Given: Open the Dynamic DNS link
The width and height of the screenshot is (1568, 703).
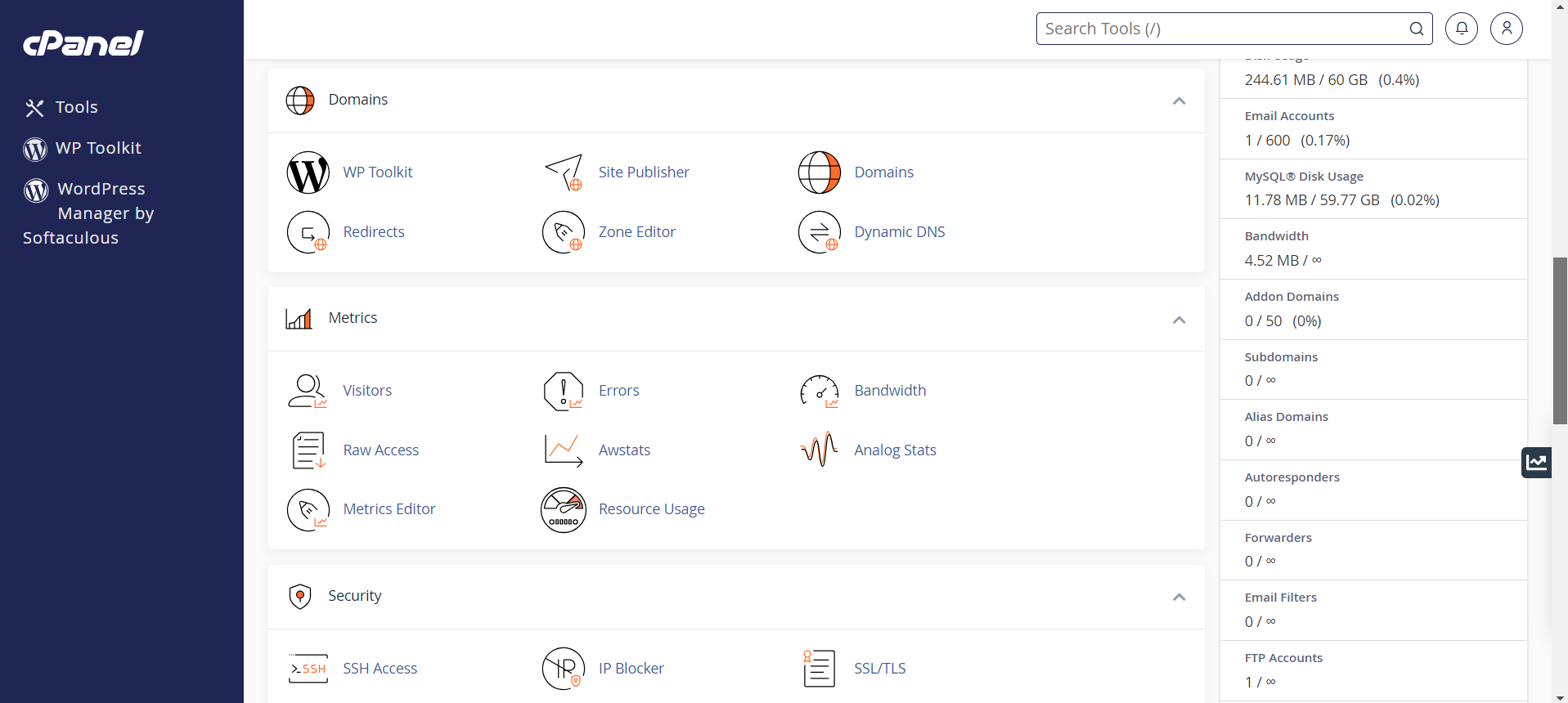Looking at the screenshot, I should click(900, 232).
